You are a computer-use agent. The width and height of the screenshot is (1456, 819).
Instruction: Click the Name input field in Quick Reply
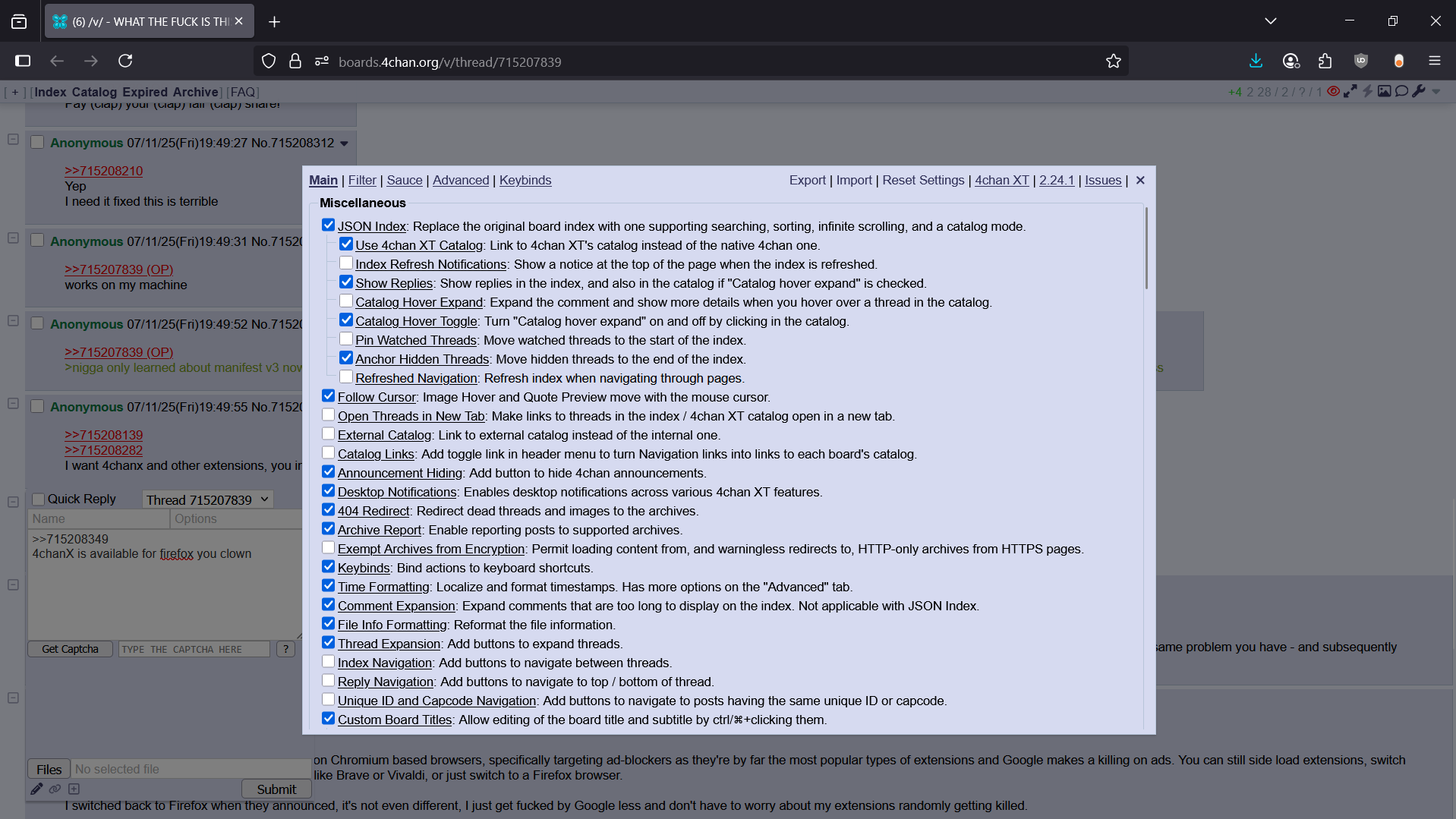[x=99, y=518]
